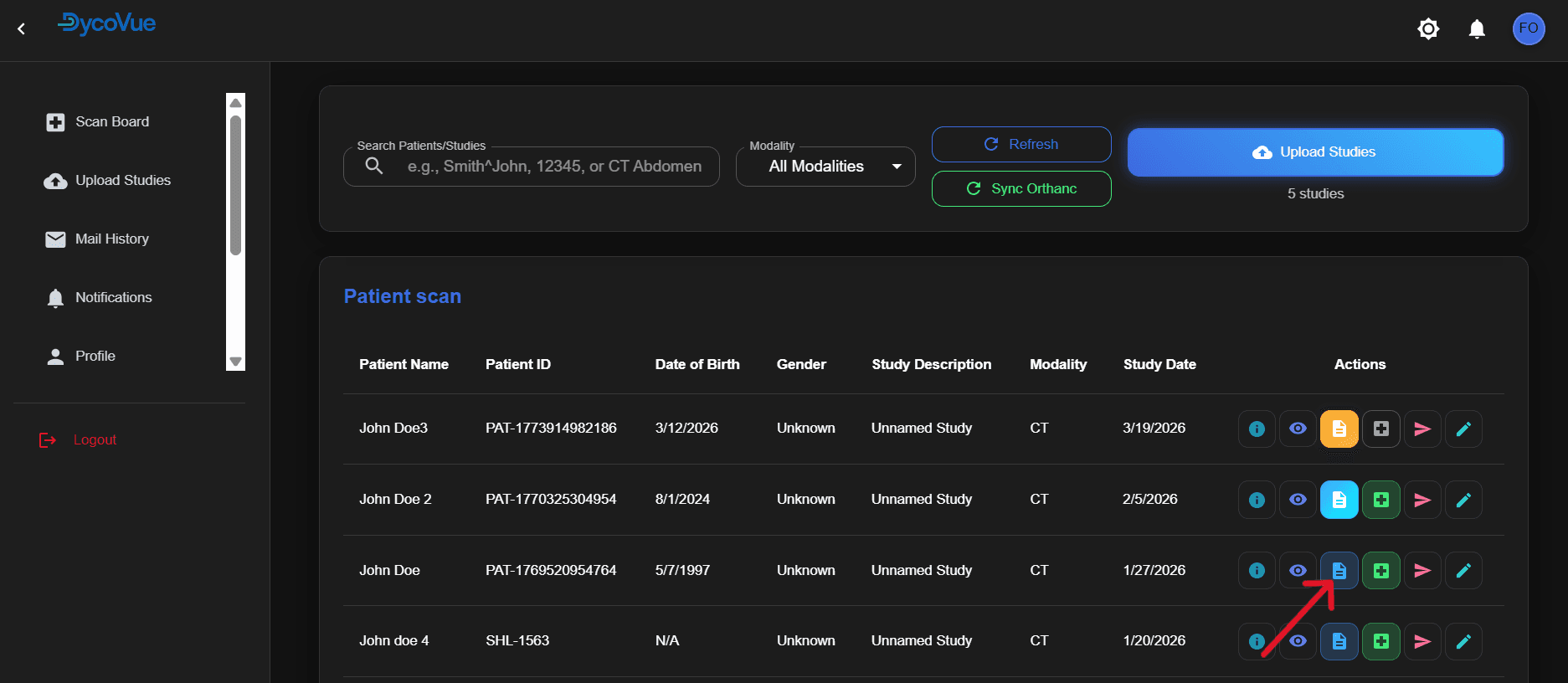
Task: Send John Doe 2 study via arrow icon
Action: point(1422,500)
